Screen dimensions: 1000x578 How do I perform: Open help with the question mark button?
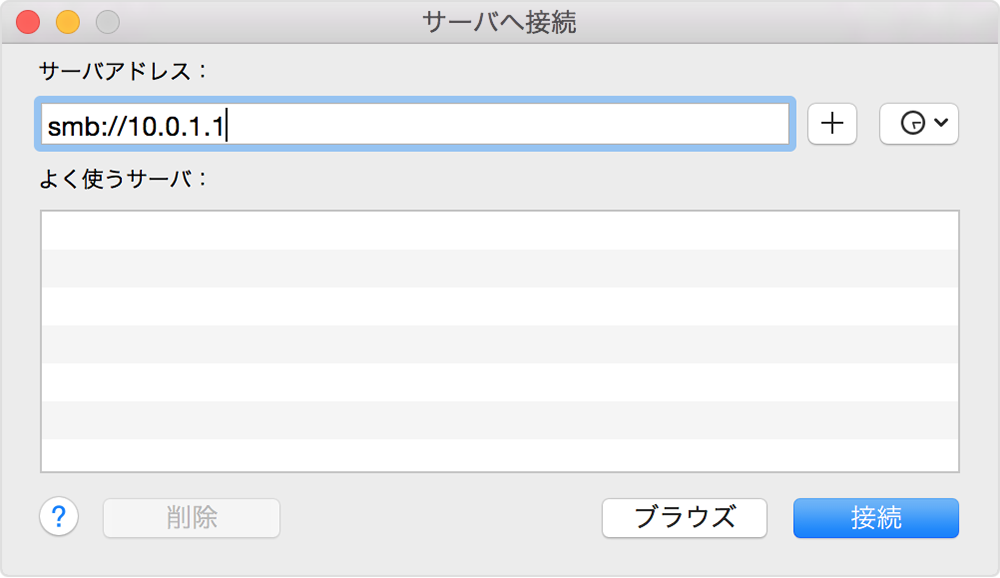pyautogui.click(x=59, y=517)
